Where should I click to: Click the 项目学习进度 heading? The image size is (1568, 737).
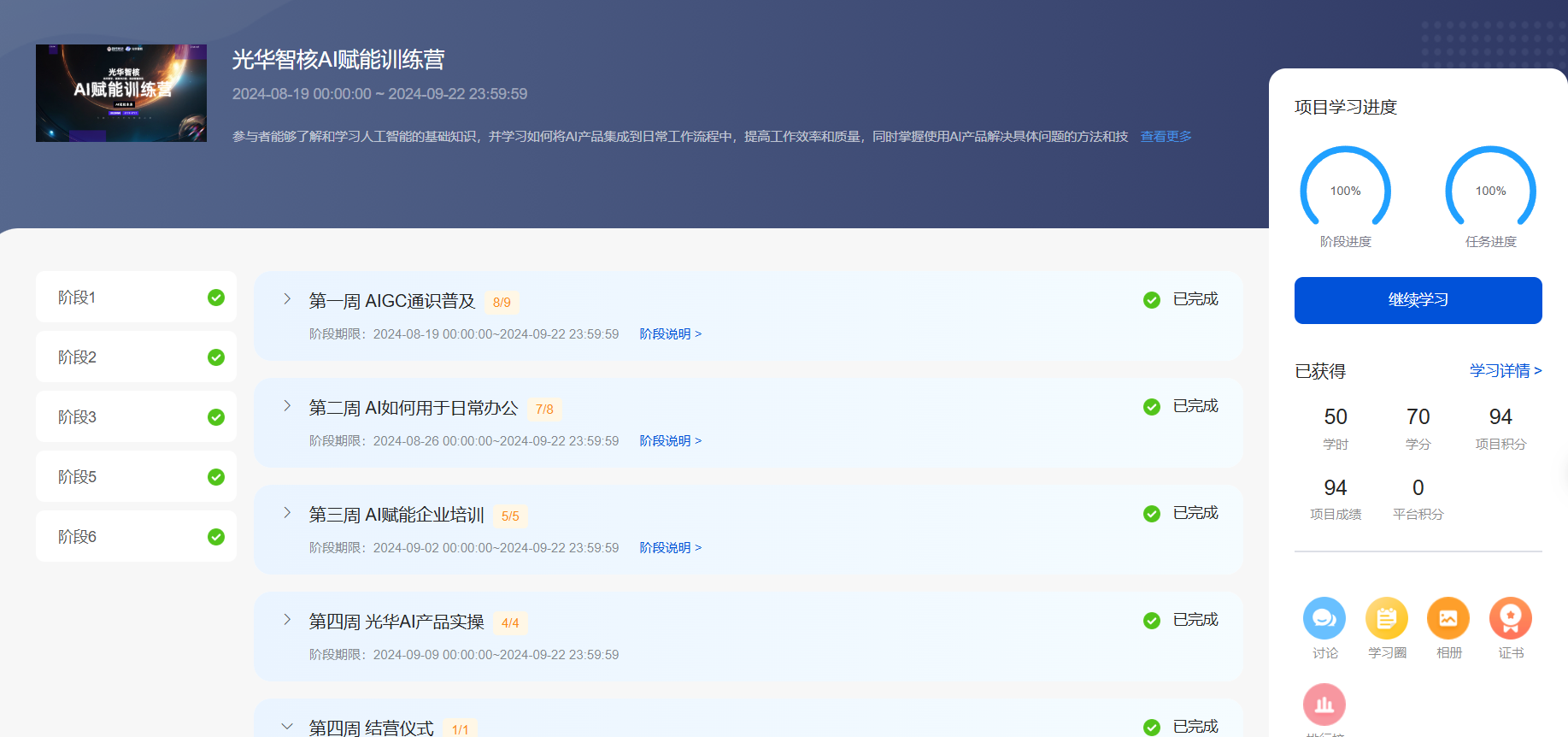(1346, 107)
